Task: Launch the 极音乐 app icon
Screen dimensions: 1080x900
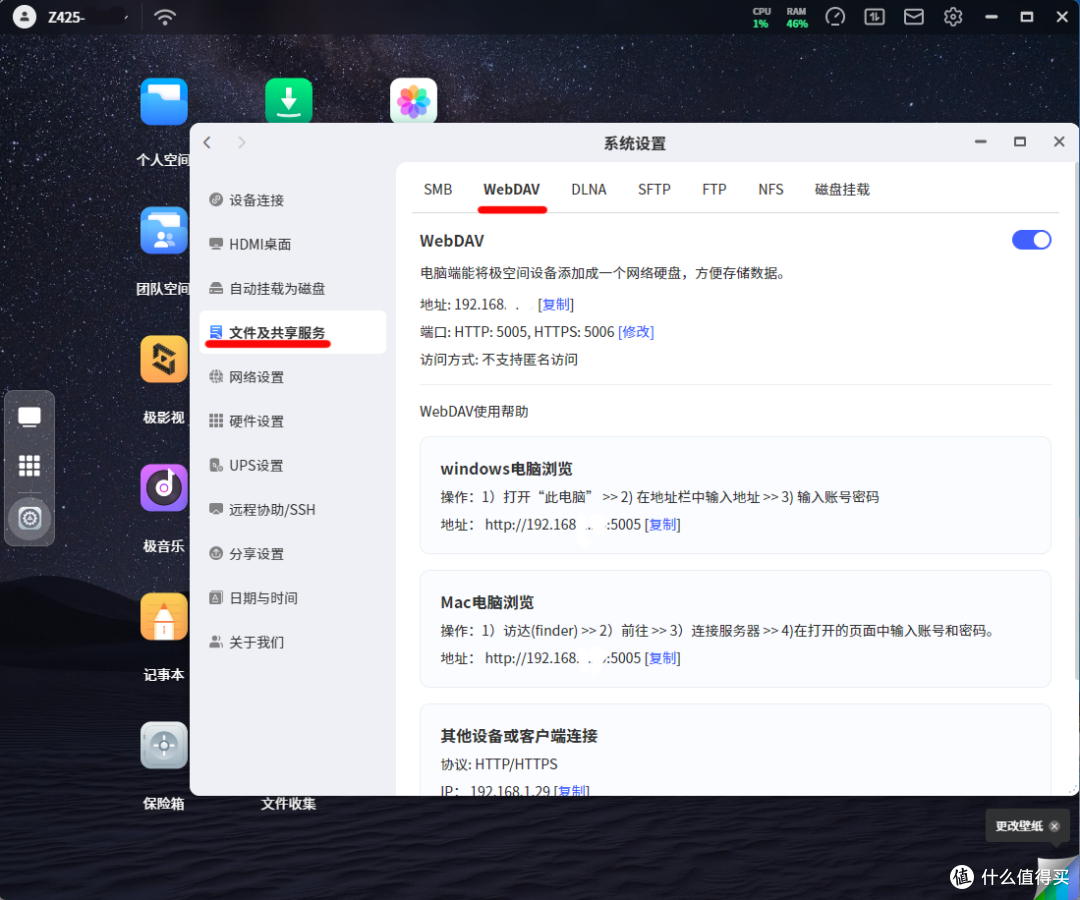Action: [x=164, y=488]
